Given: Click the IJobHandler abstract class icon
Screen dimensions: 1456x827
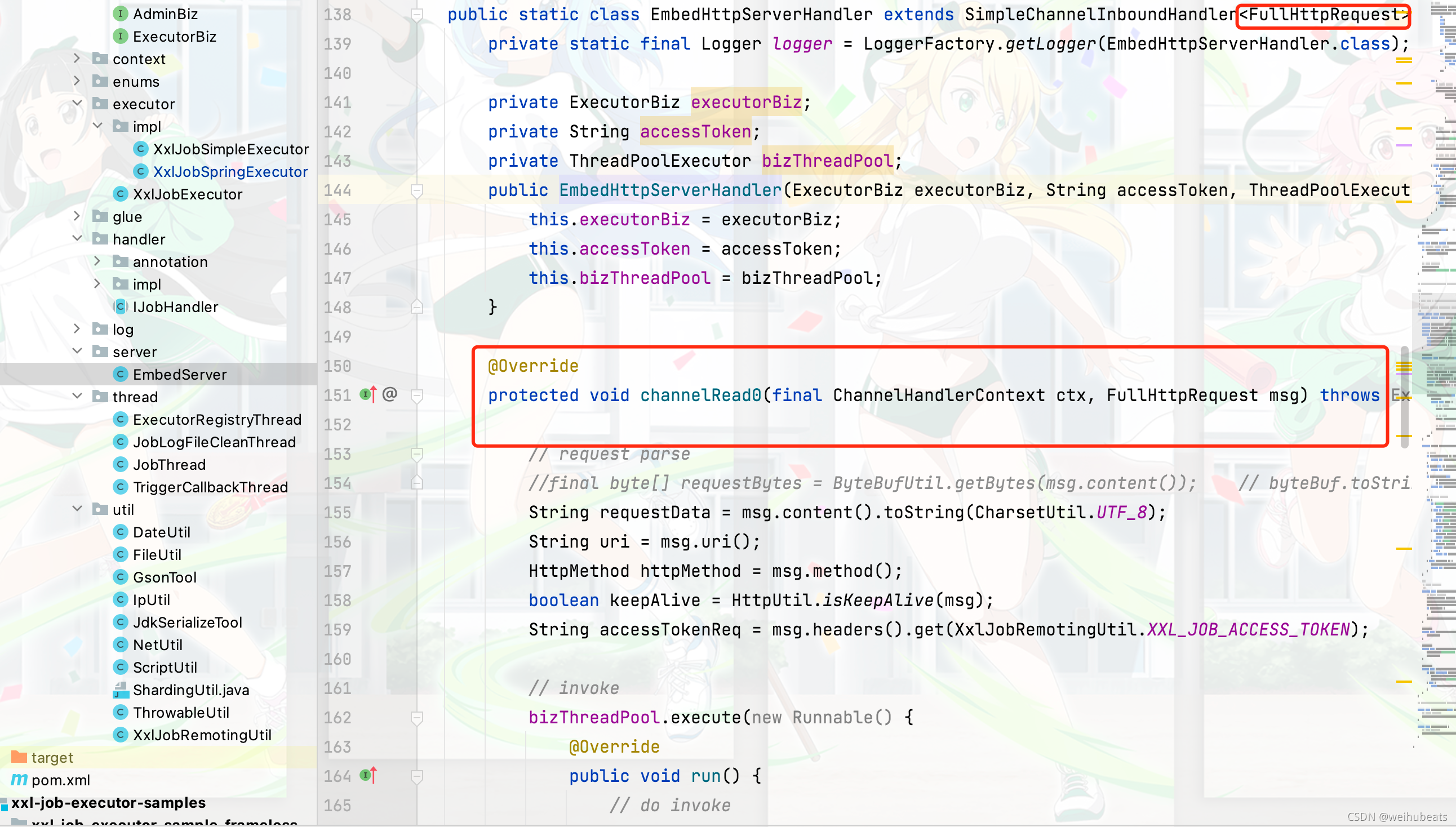Looking at the screenshot, I should 120,306.
